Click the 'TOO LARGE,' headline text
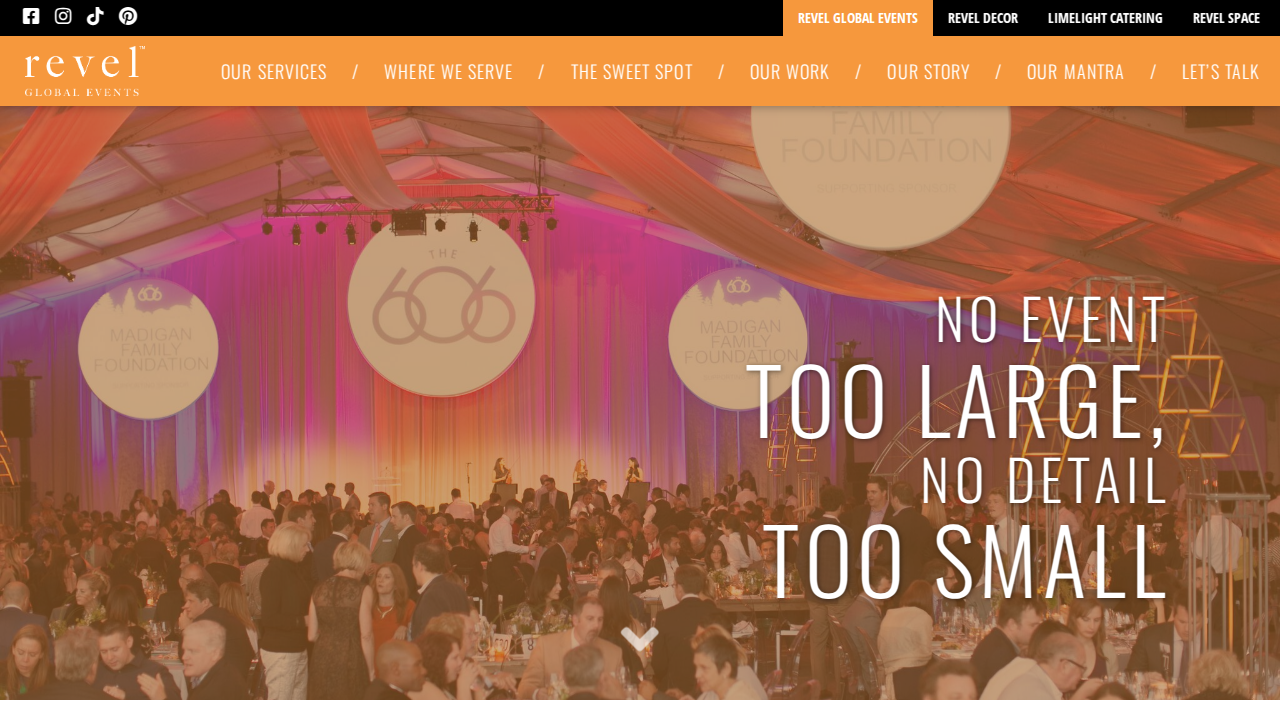1280x720 pixels. pos(956,403)
